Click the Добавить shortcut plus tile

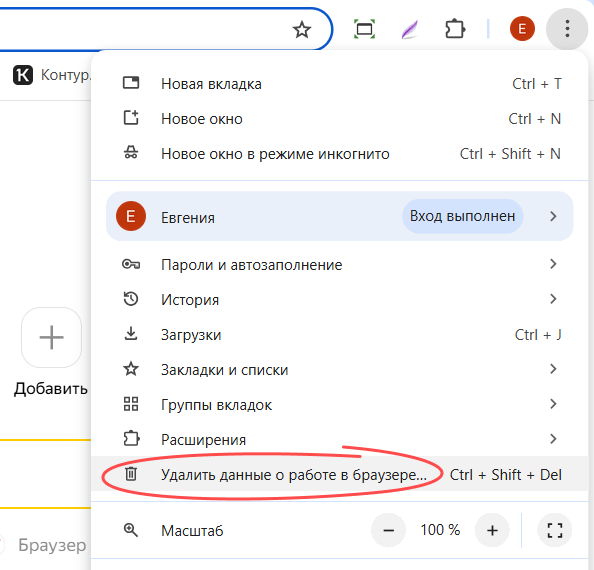point(52,337)
